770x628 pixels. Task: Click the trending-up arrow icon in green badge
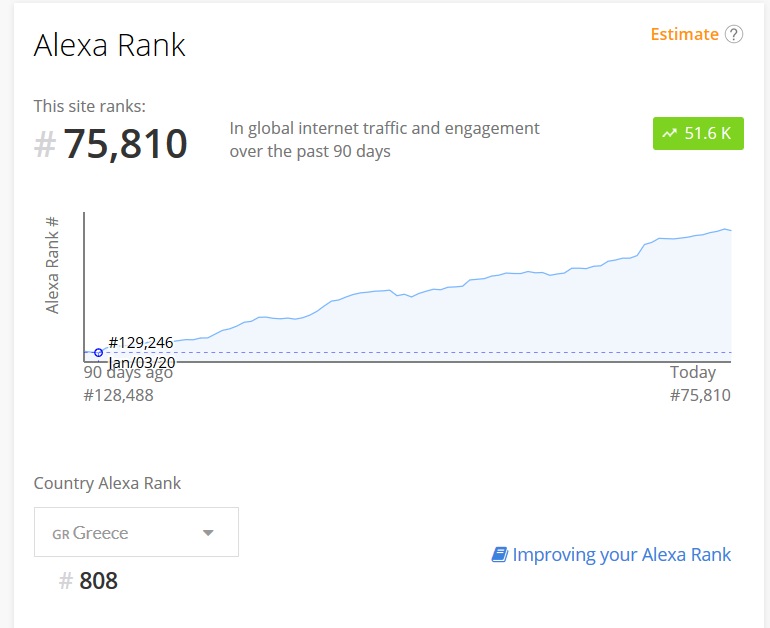(669, 133)
